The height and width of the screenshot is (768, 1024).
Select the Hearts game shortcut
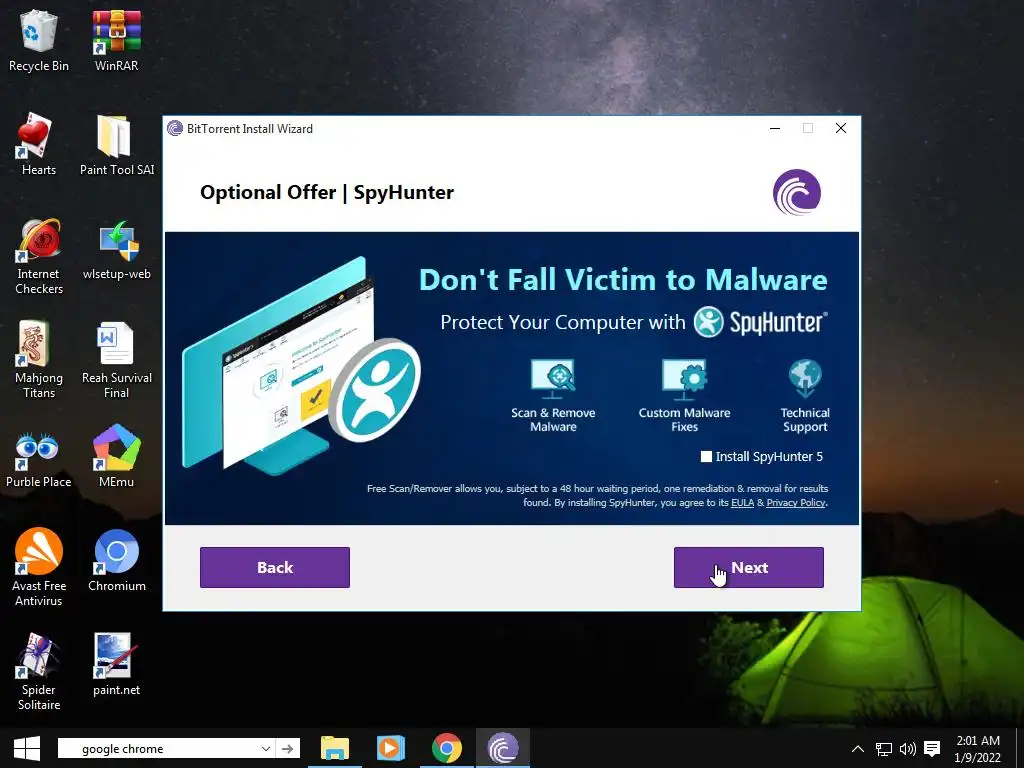pyautogui.click(x=39, y=144)
